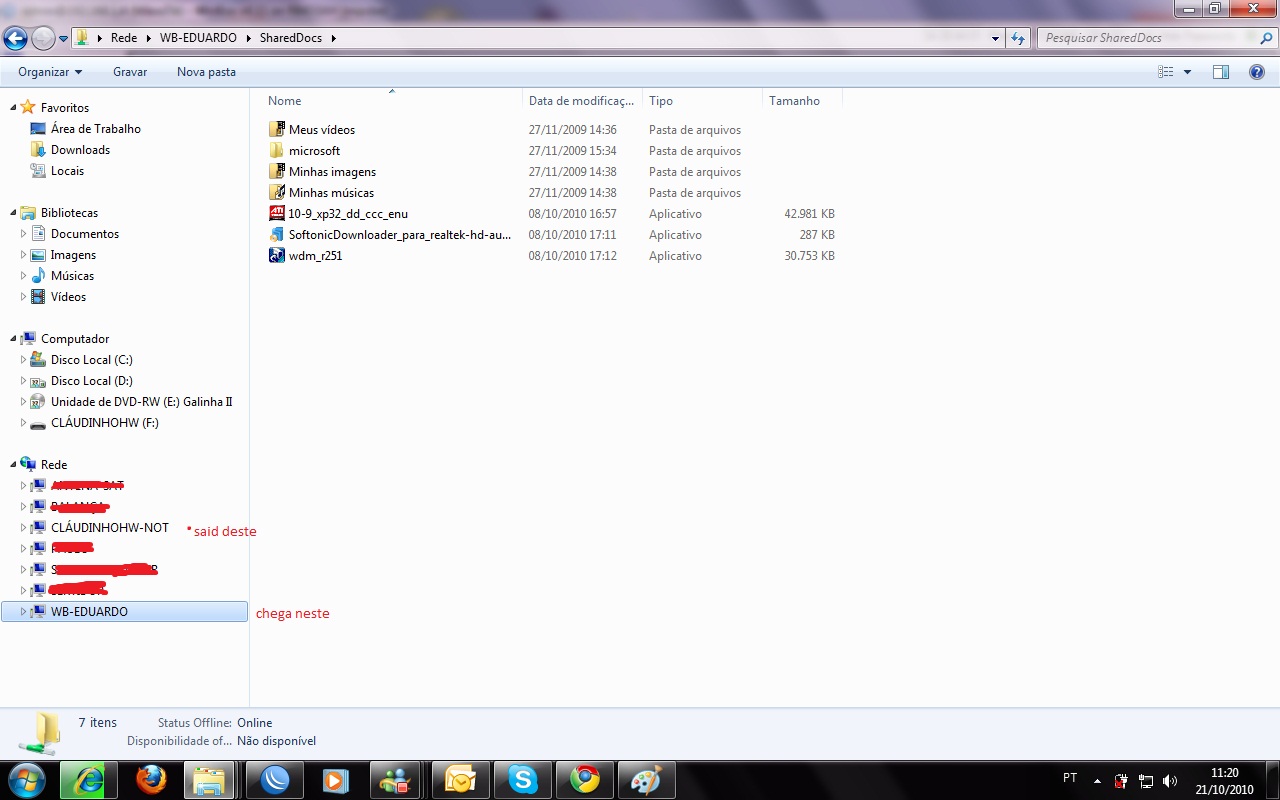Screen dimensions: 1280x800
Task: Expand the Imagens library
Action: (24, 255)
